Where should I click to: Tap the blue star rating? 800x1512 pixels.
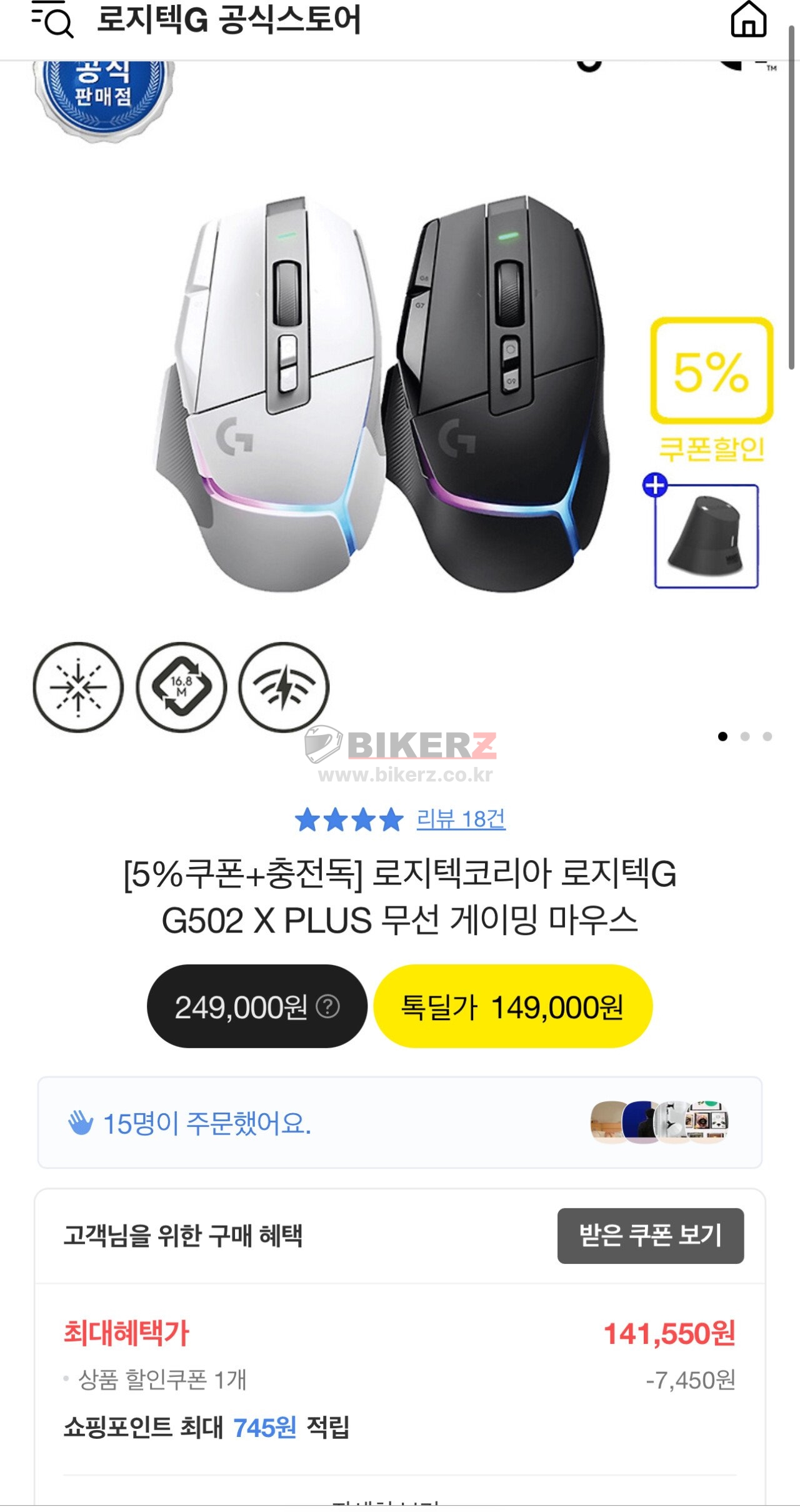[x=349, y=819]
